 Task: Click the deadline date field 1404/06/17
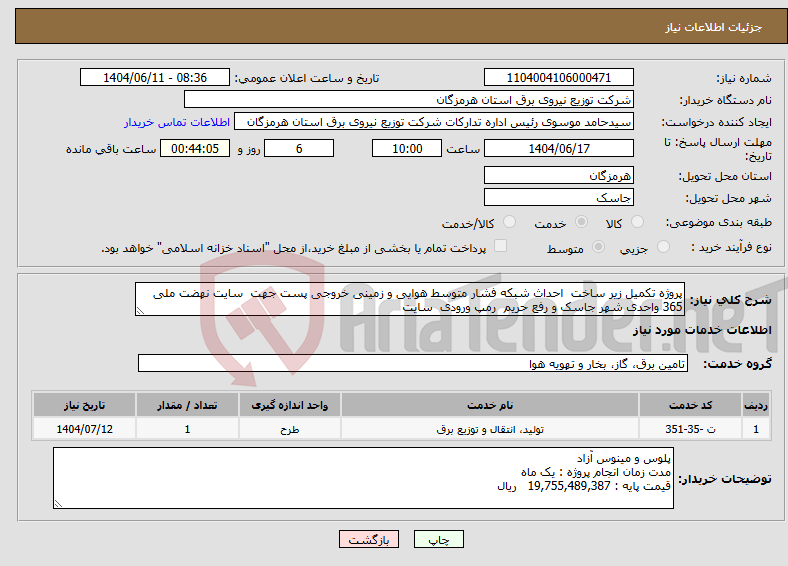coord(558,148)
